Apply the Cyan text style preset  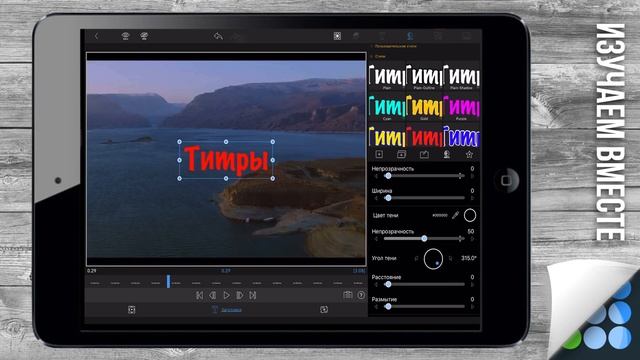coord(387,107)
